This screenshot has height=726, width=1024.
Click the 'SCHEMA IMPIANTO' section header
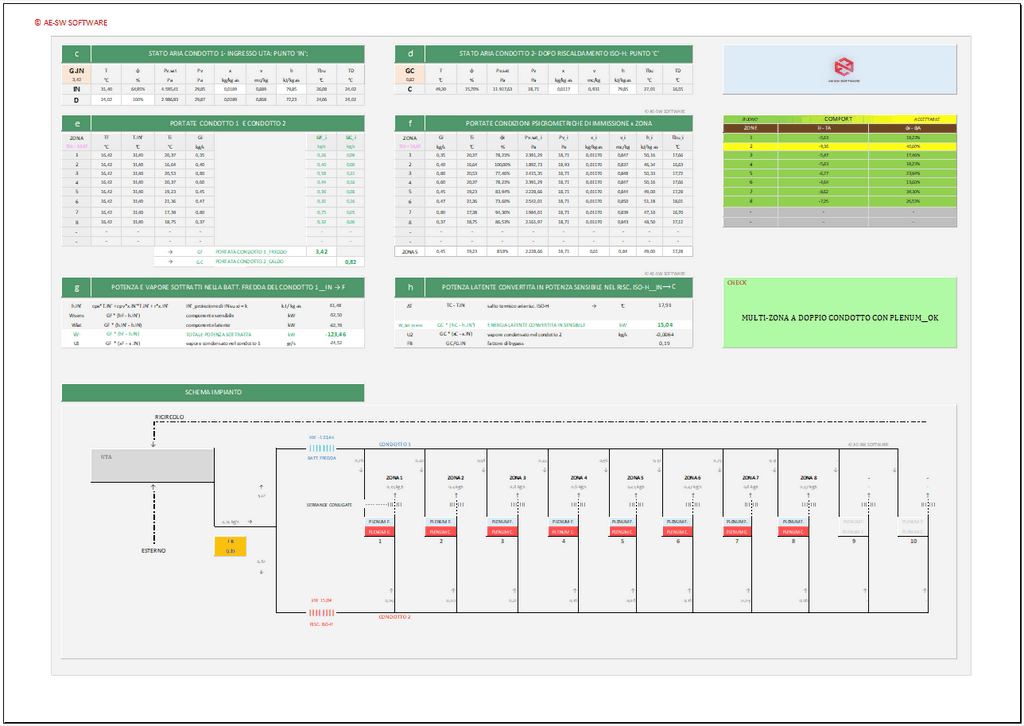click(212, 392)
